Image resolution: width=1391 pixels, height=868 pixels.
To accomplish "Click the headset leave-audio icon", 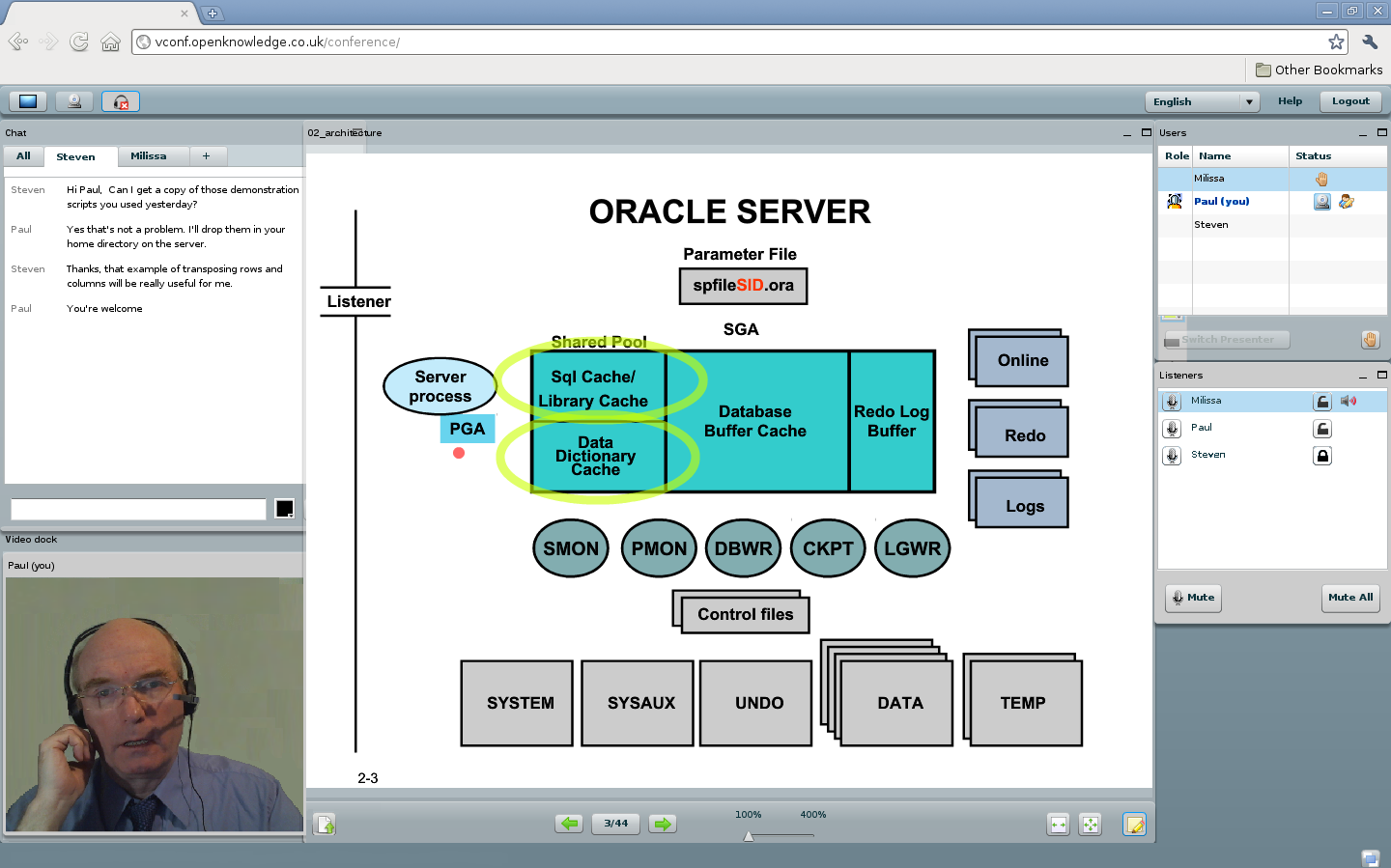I will [121, 101].
